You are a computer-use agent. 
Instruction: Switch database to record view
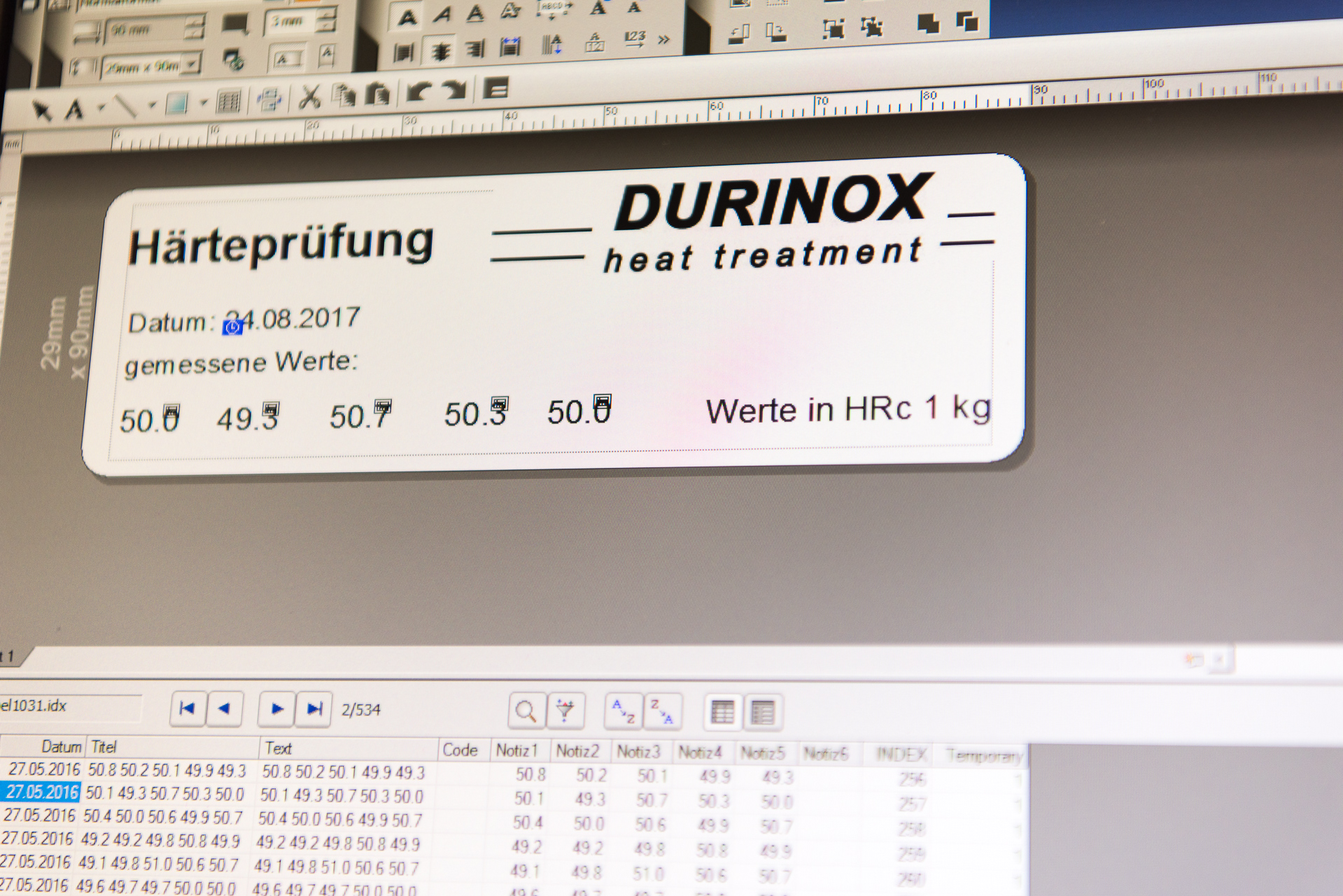coord(722,713)
